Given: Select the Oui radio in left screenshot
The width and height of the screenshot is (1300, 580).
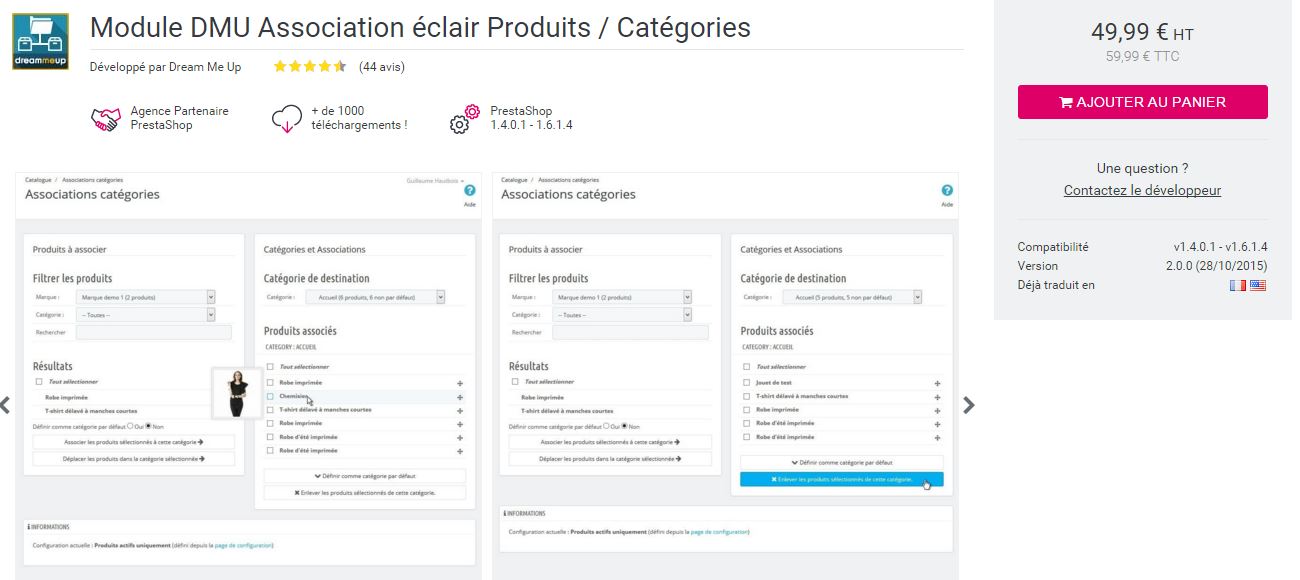Looking at the screenshot, I should [130, 426].
